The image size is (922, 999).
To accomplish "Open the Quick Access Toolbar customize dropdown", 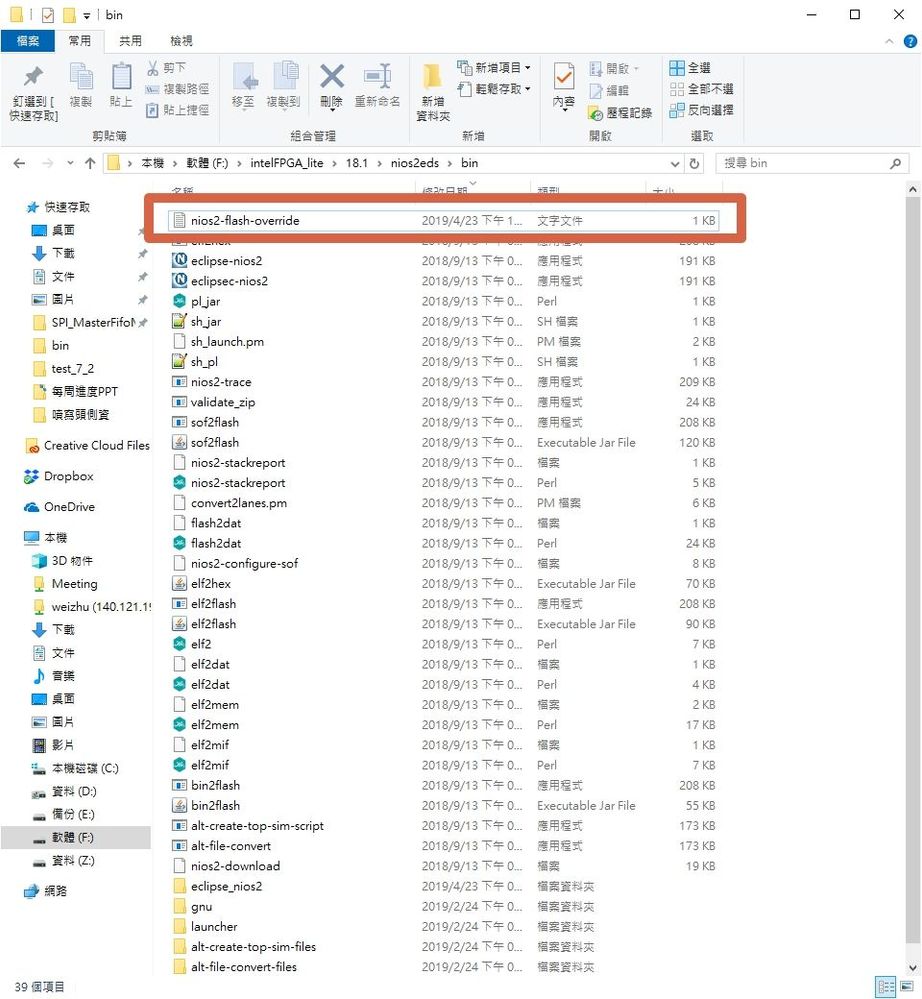I will [87, 15].
